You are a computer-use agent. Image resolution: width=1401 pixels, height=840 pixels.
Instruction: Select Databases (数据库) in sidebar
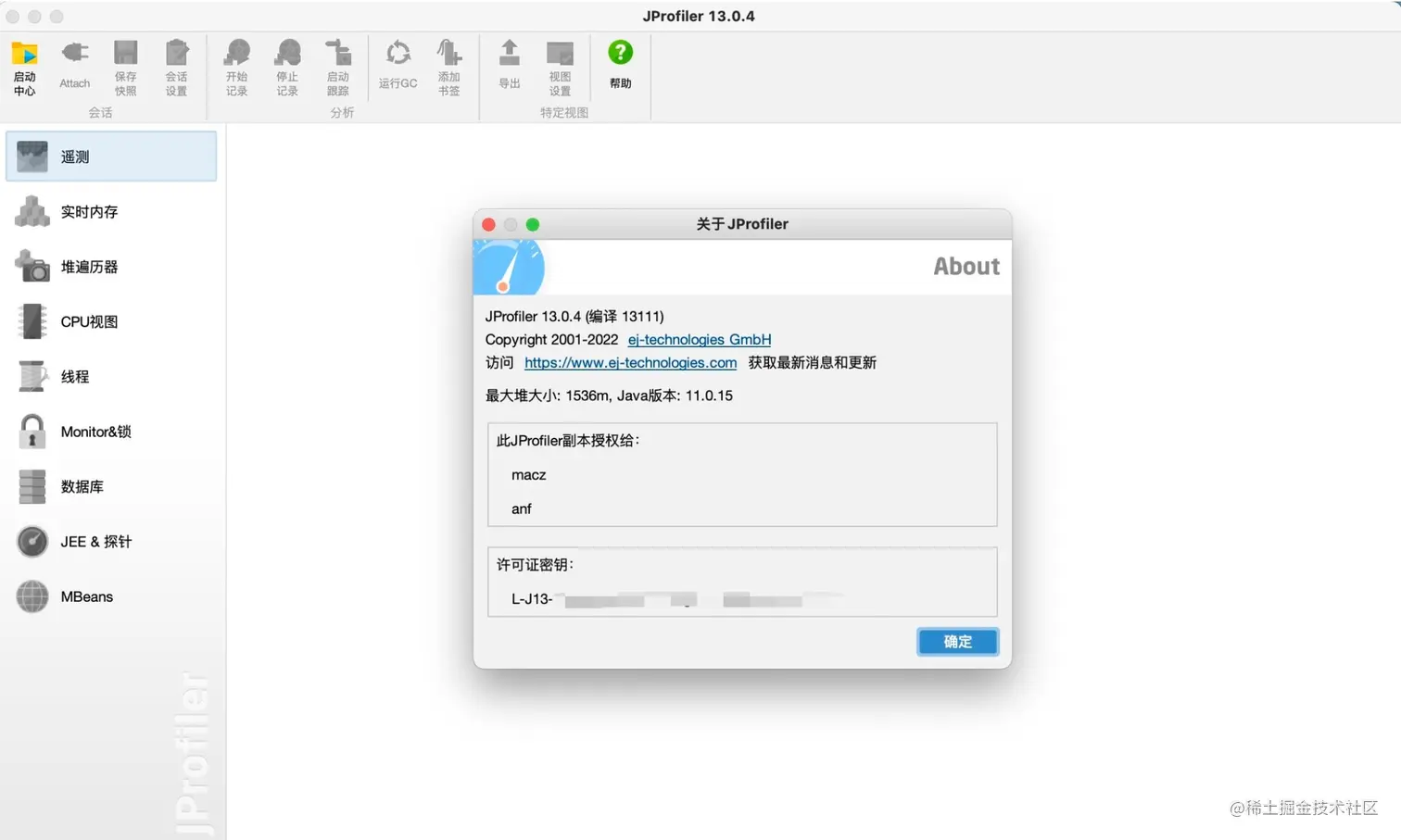(111, 486)
